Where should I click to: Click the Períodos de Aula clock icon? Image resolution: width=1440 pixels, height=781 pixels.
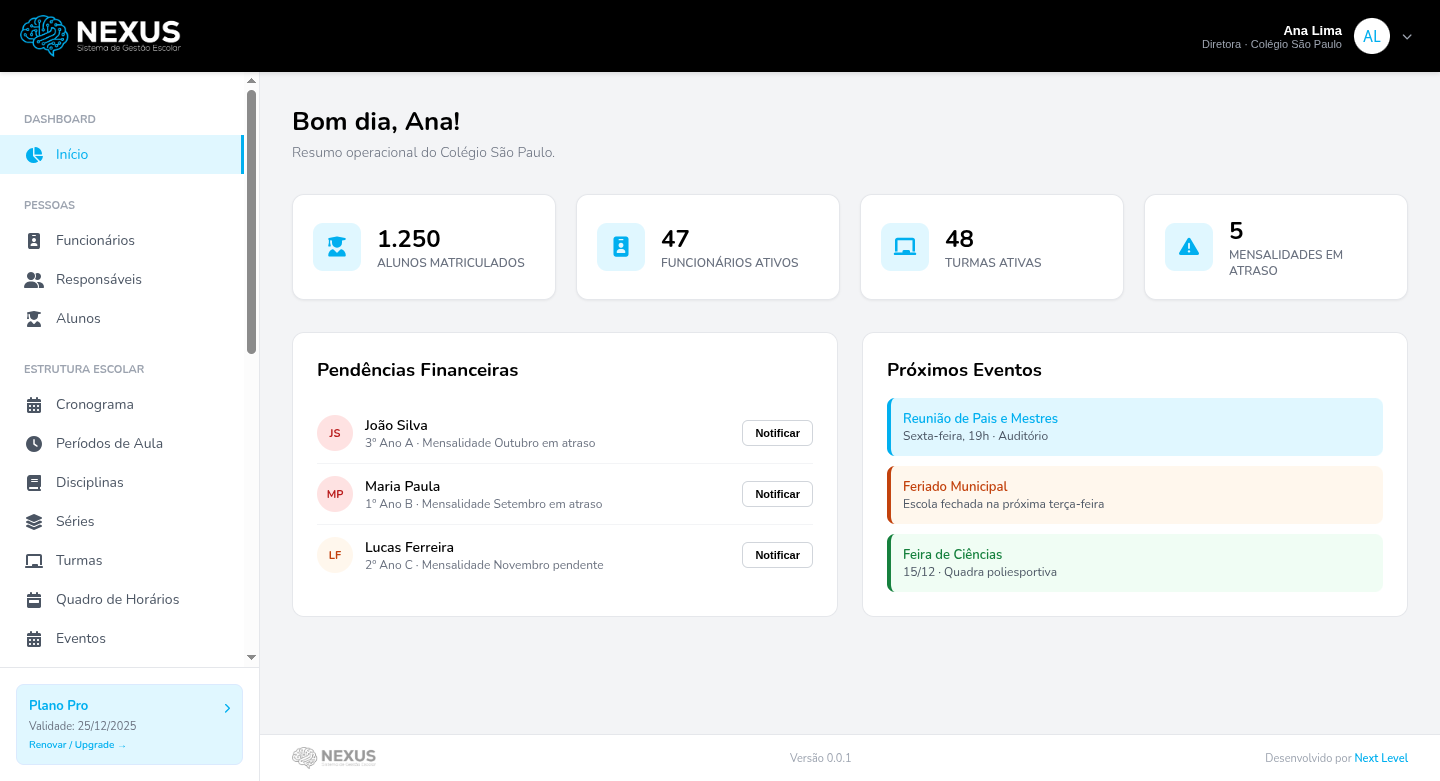click(x=34, y=444)
